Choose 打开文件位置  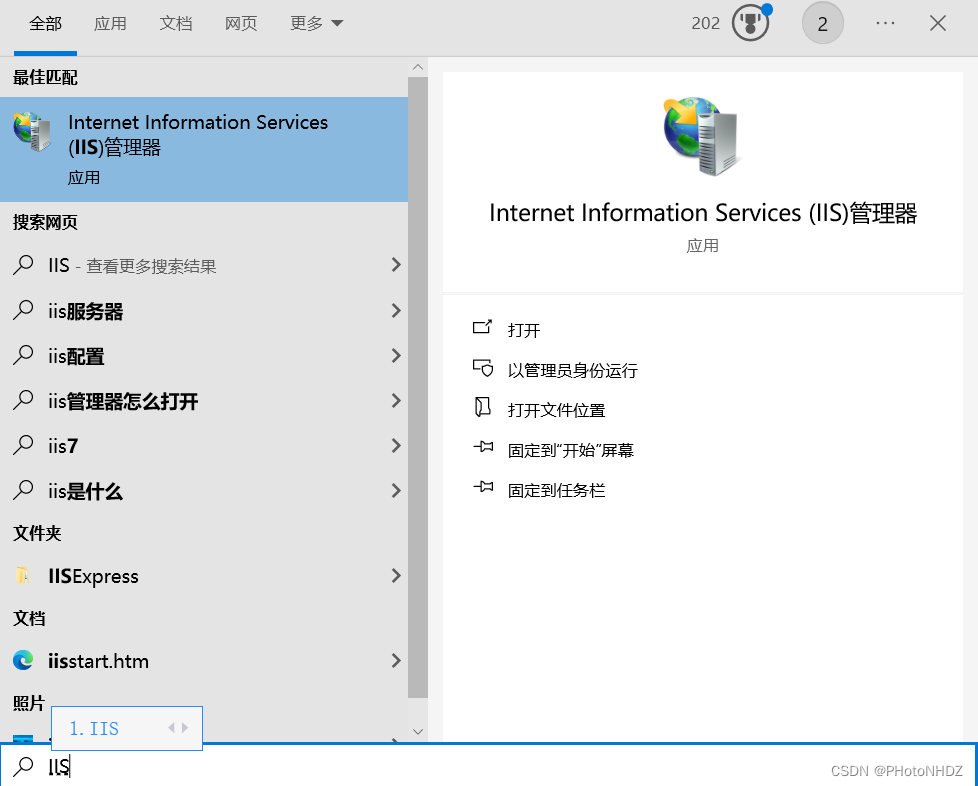click(x=556, y=410)
